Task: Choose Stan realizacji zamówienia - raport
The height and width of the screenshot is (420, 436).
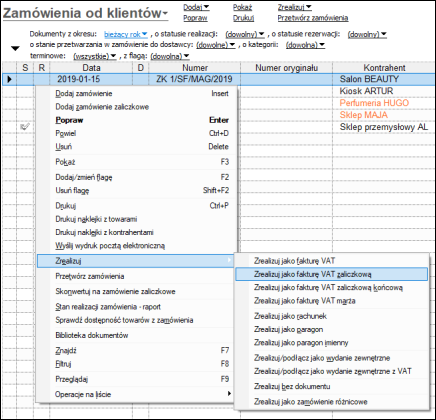Action: pos(137,307)
